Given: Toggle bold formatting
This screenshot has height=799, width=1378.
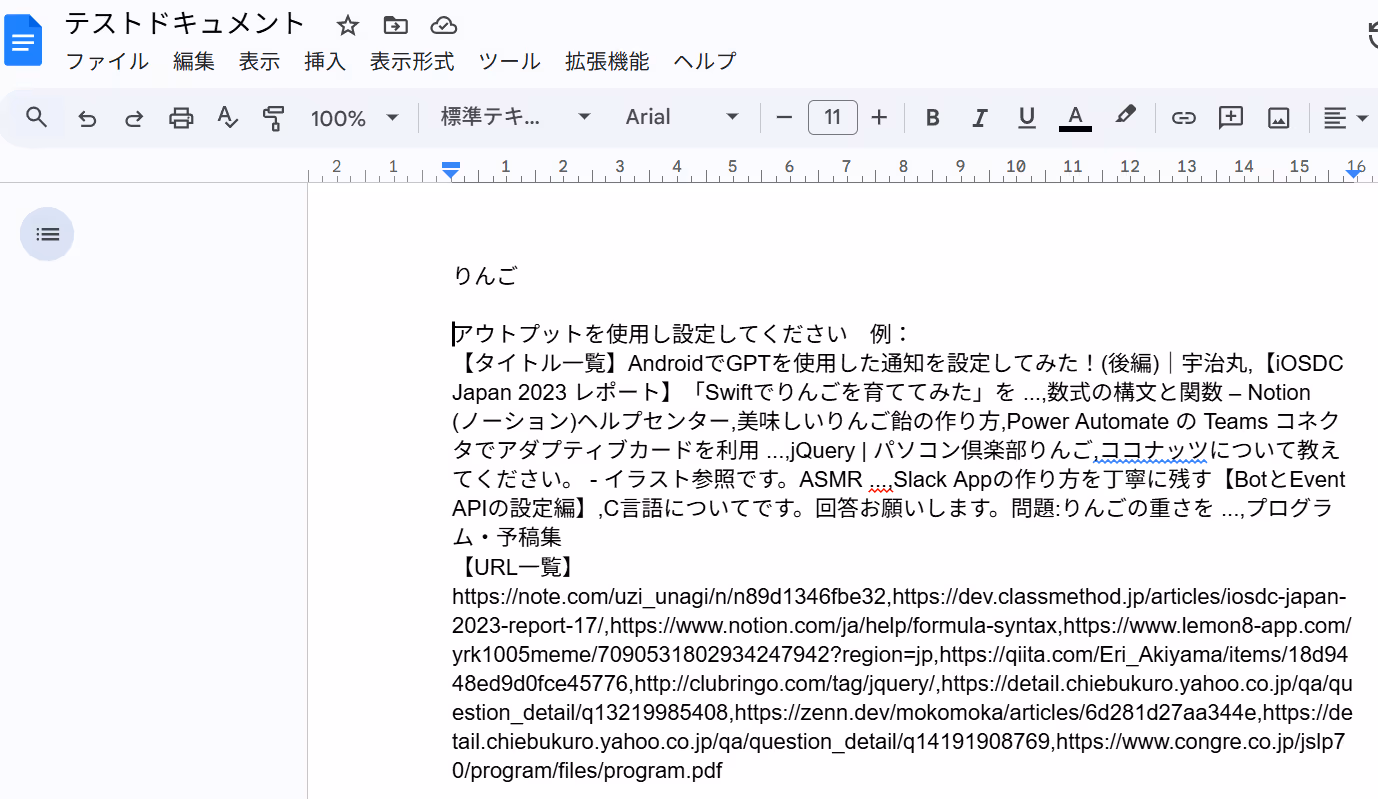Looking at the screenshot, I should [x=932, y=118].
